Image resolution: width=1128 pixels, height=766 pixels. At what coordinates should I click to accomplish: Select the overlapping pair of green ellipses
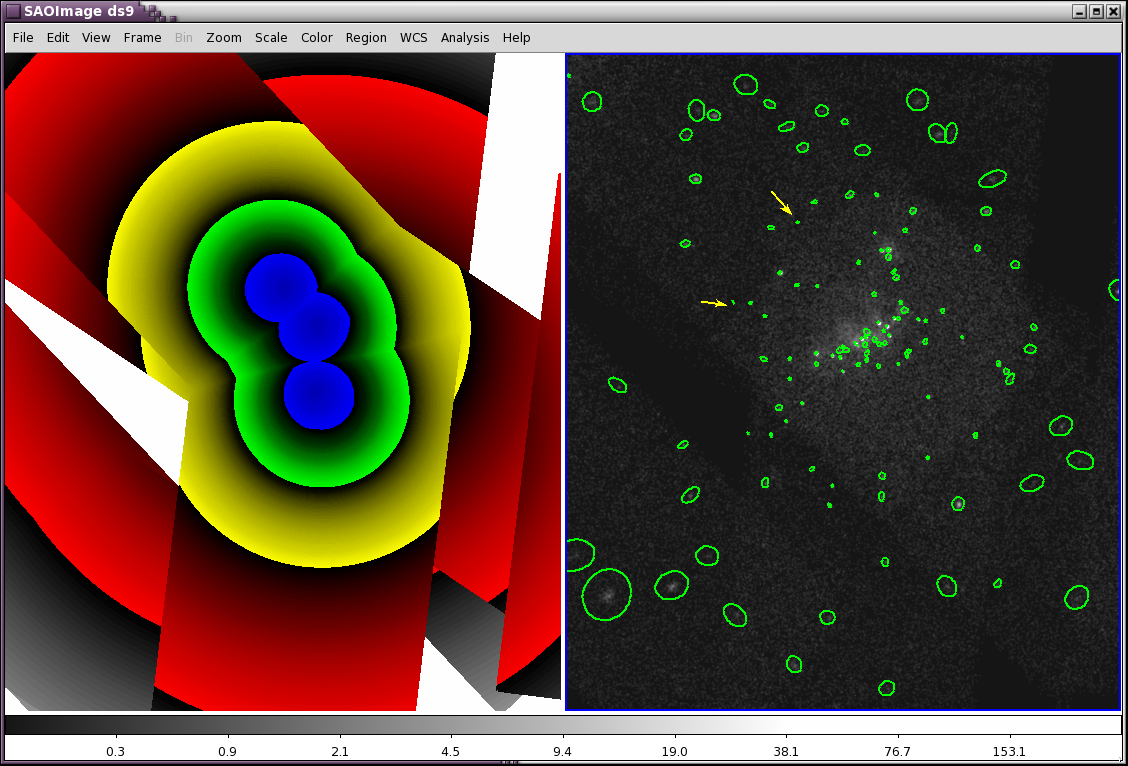[x=942, y=132]
